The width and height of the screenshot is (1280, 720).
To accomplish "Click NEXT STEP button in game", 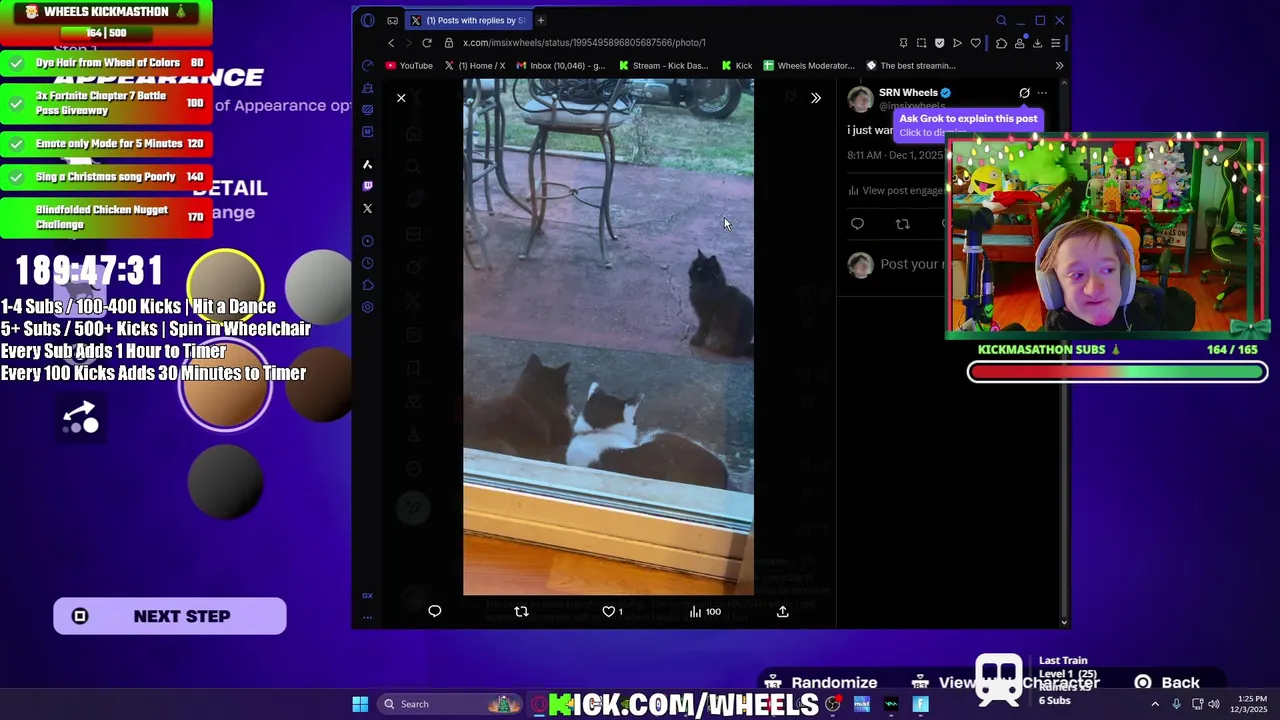I will pos(170,616).
